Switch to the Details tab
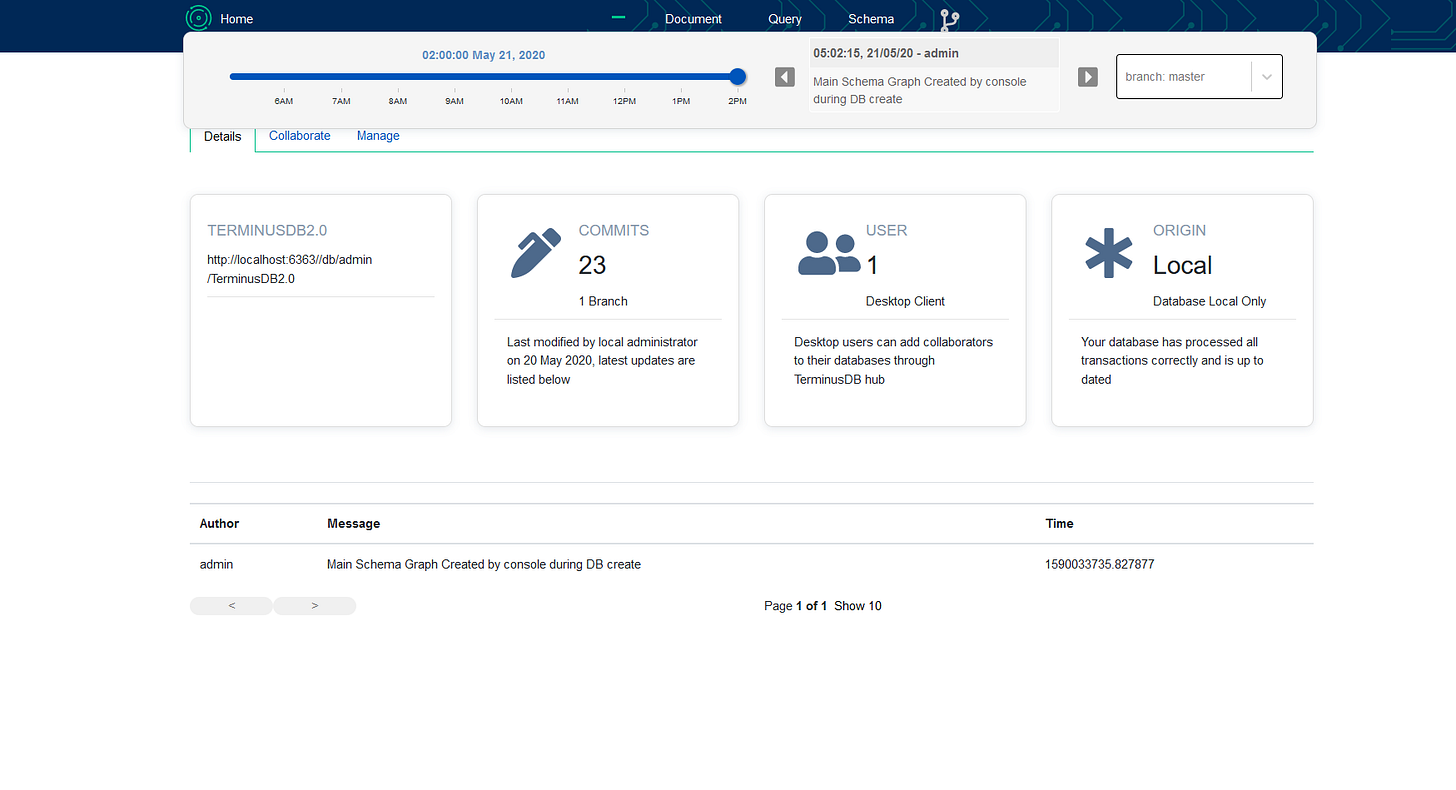 [x=222, y=137]
